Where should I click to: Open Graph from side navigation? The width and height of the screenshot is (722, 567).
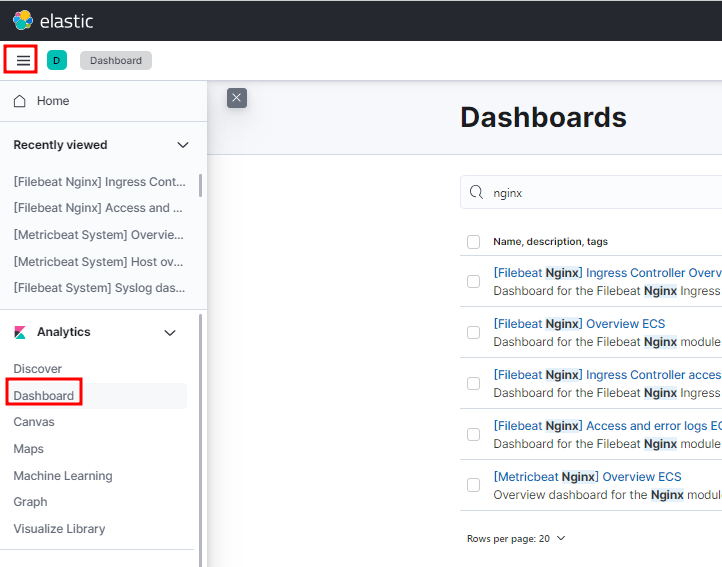click(30, 502)
